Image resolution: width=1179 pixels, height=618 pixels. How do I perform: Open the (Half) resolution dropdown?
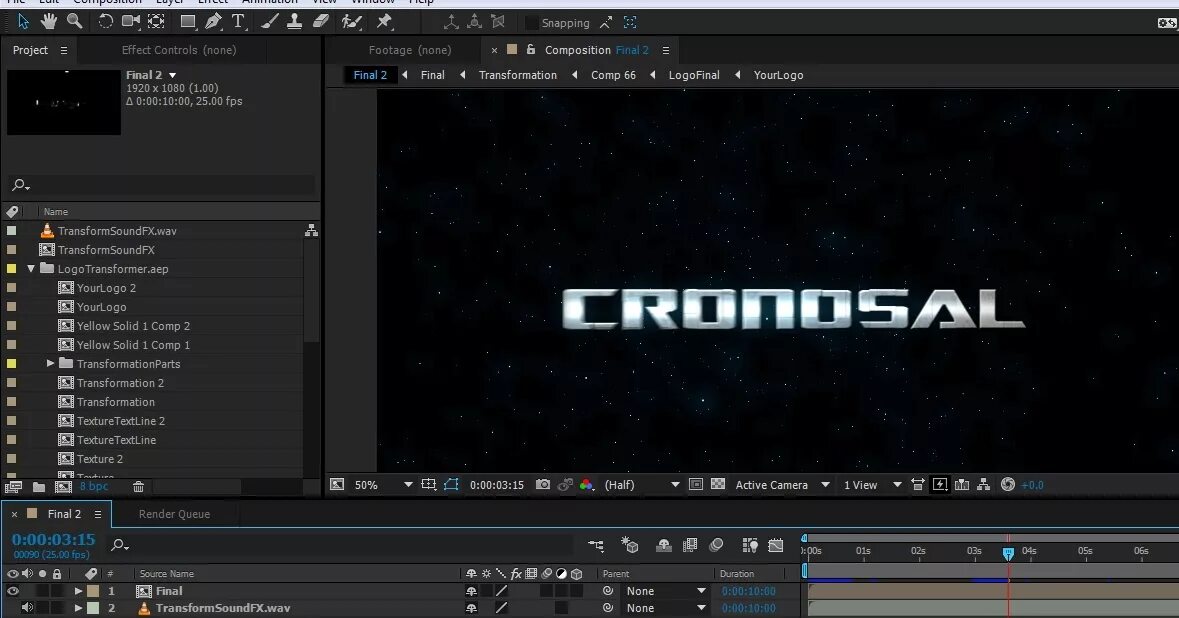point(641,485)
